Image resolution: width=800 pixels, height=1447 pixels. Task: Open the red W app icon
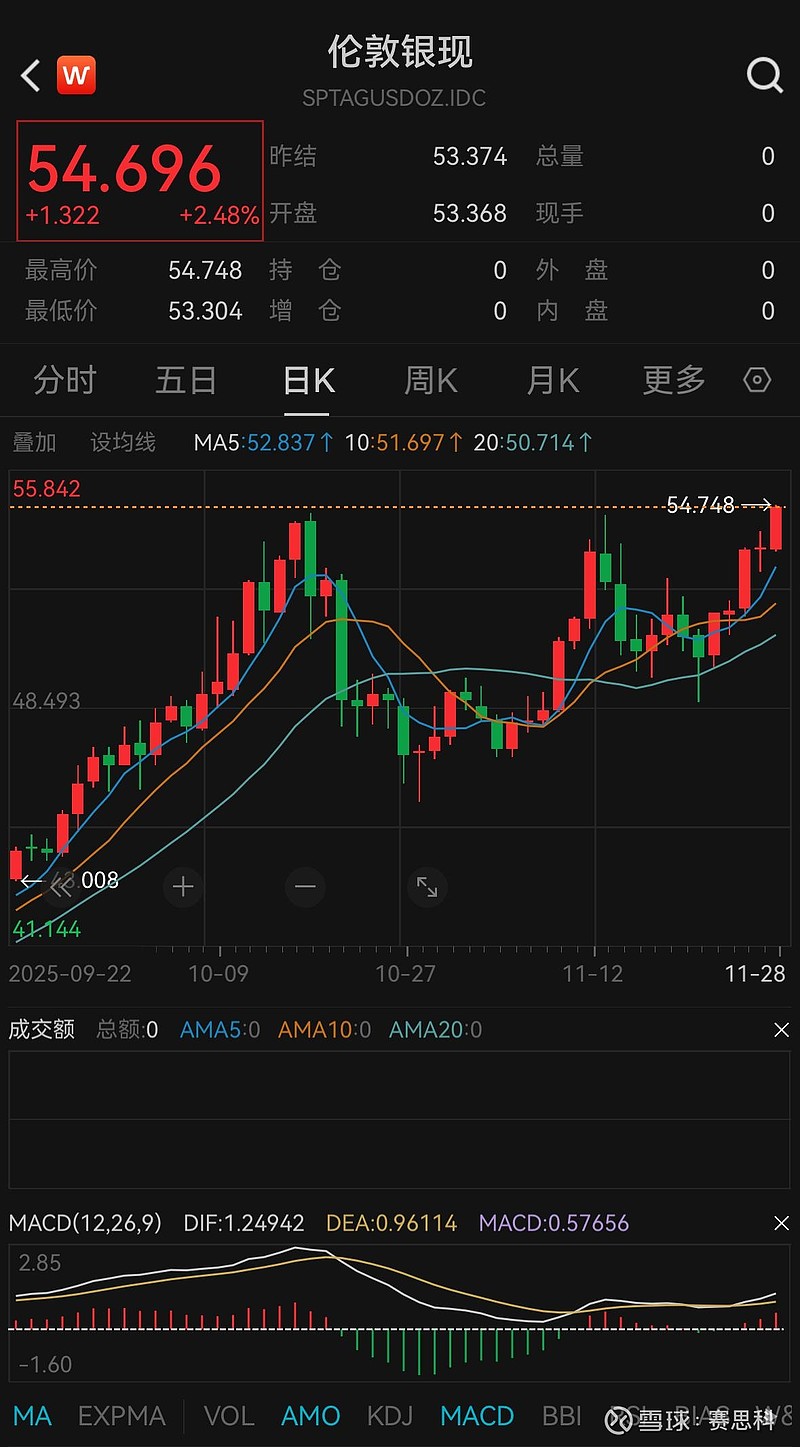[76, 76]
